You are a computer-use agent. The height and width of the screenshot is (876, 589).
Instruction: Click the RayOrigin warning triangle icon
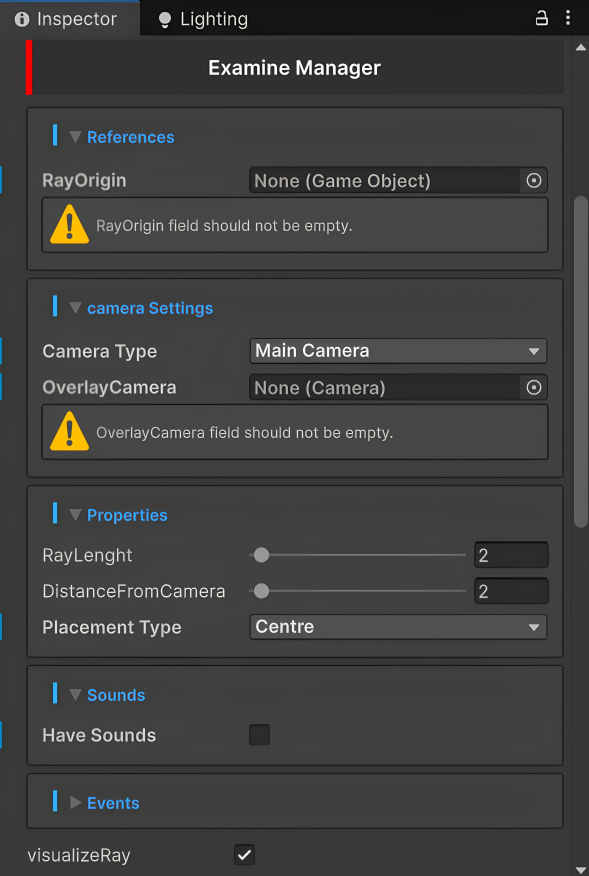[x=69, y=225]
